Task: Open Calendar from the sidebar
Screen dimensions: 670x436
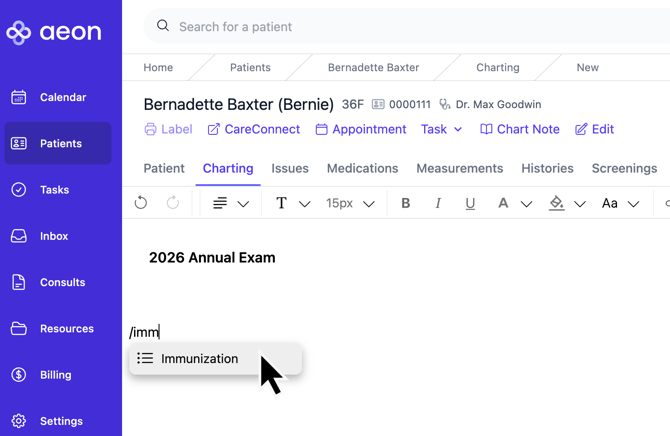Action: point(60,97)
